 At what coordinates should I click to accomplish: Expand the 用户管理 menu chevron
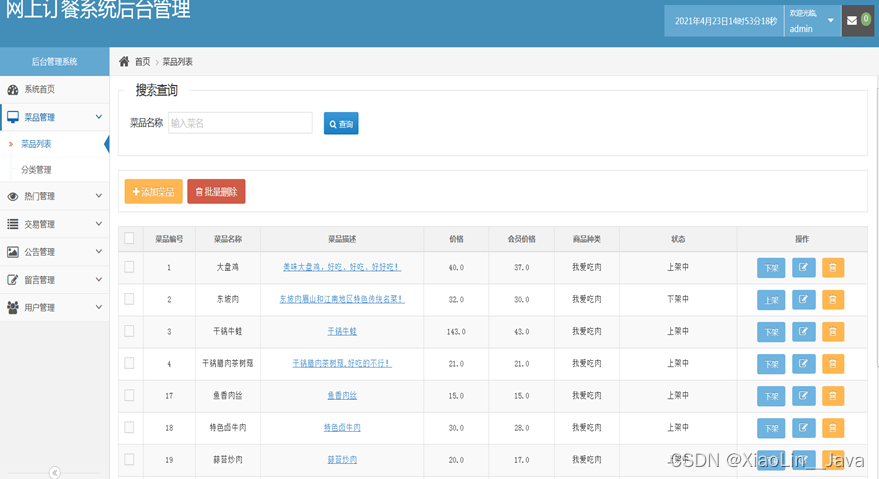tap(99, 307)
